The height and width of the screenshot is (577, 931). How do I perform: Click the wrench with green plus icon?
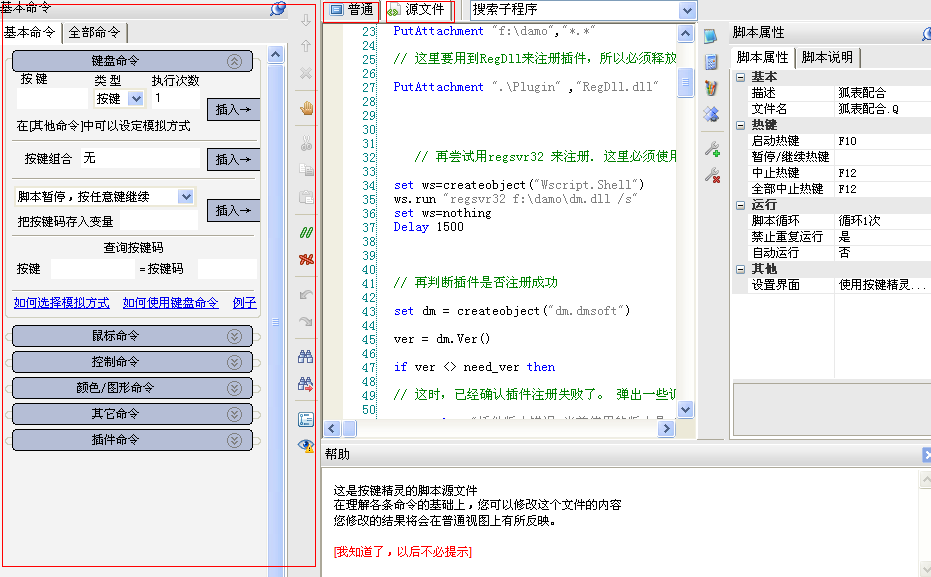point(712,150)
